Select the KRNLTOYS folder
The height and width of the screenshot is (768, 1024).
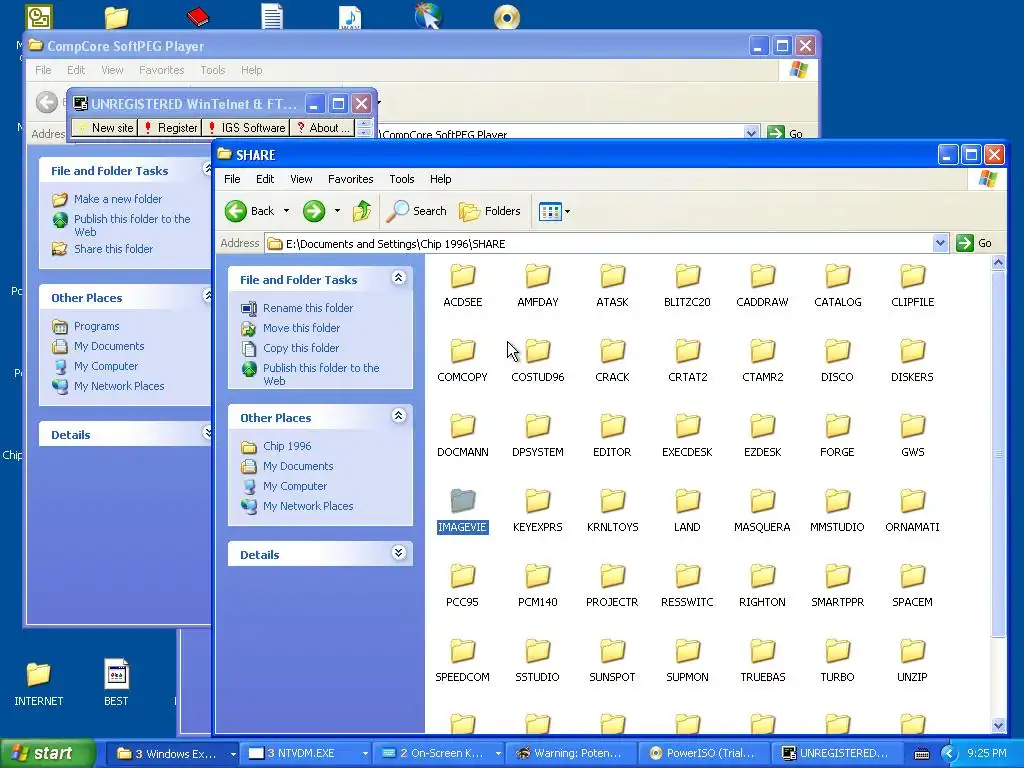[613, 511]
